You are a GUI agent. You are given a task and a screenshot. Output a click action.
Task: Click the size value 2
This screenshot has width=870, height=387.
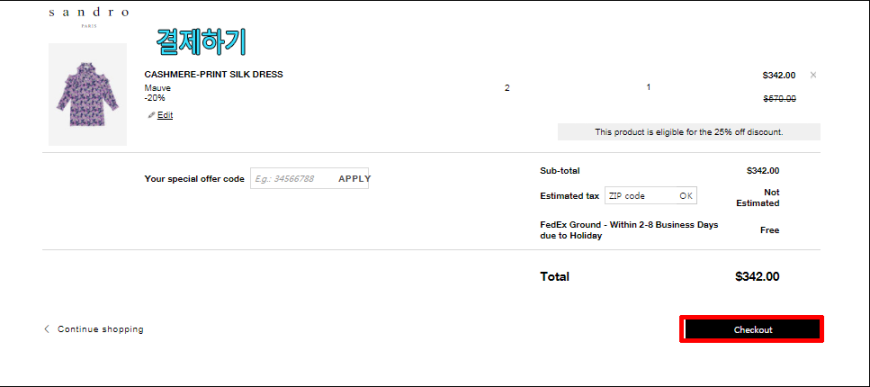[507, 88]
